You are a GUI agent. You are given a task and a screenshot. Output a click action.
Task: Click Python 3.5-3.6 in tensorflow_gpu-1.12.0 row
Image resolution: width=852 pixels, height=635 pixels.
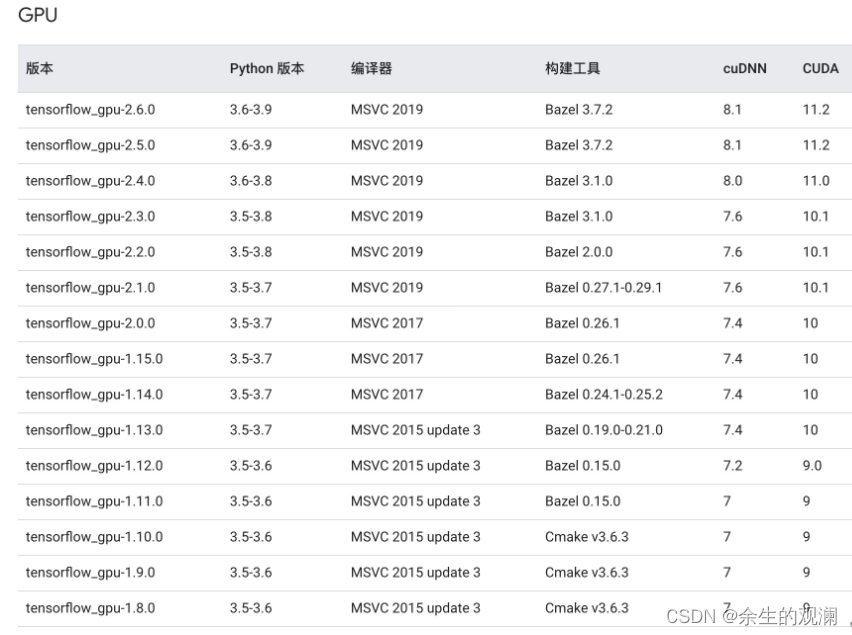pos(250,466)
